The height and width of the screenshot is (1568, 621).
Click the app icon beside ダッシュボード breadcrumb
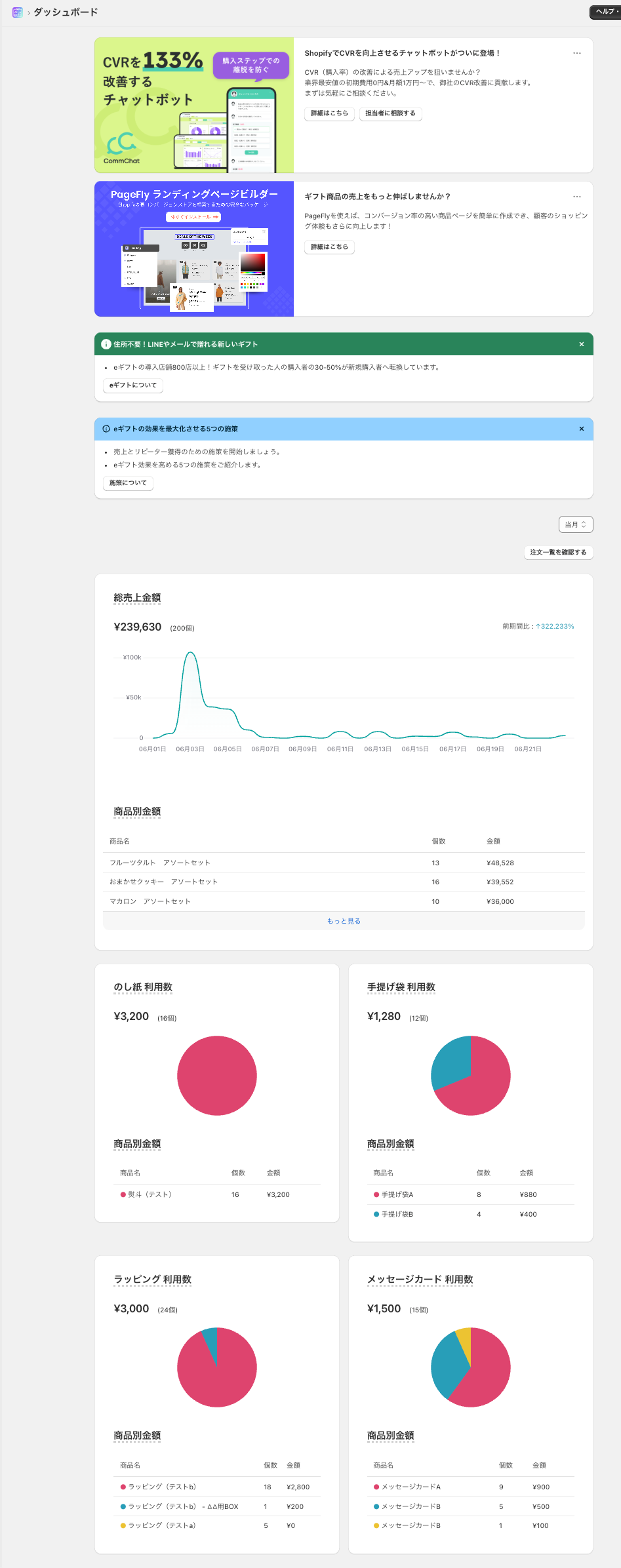(x=18, y=12)
